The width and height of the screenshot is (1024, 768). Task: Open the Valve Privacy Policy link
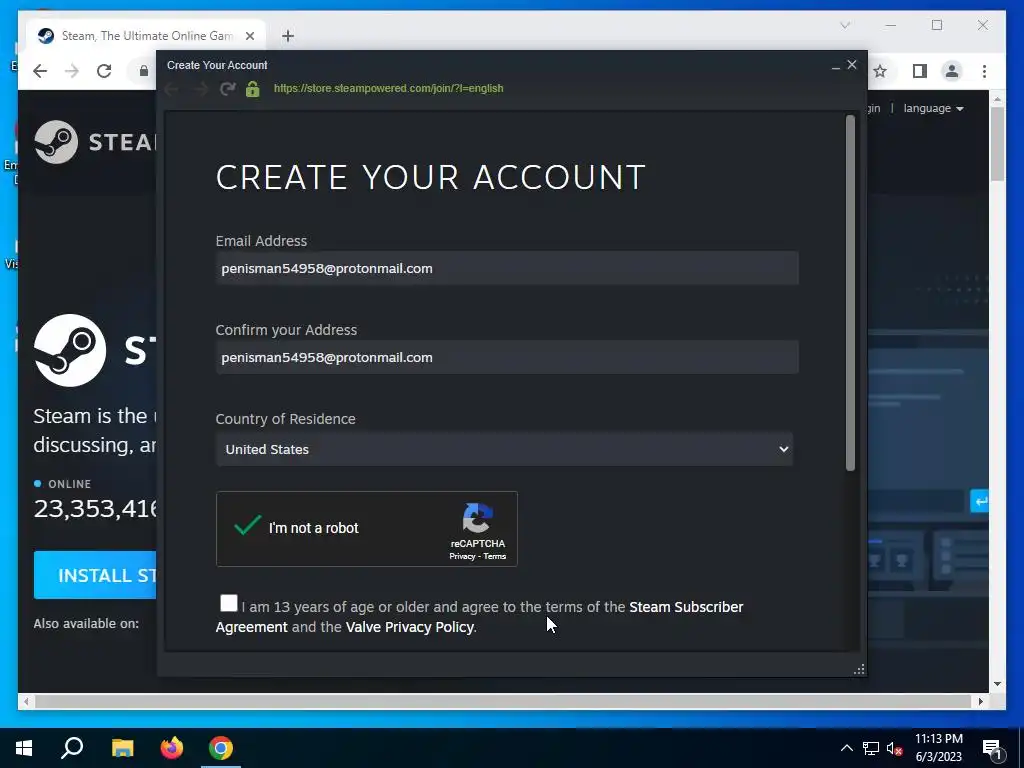[409, 627]
